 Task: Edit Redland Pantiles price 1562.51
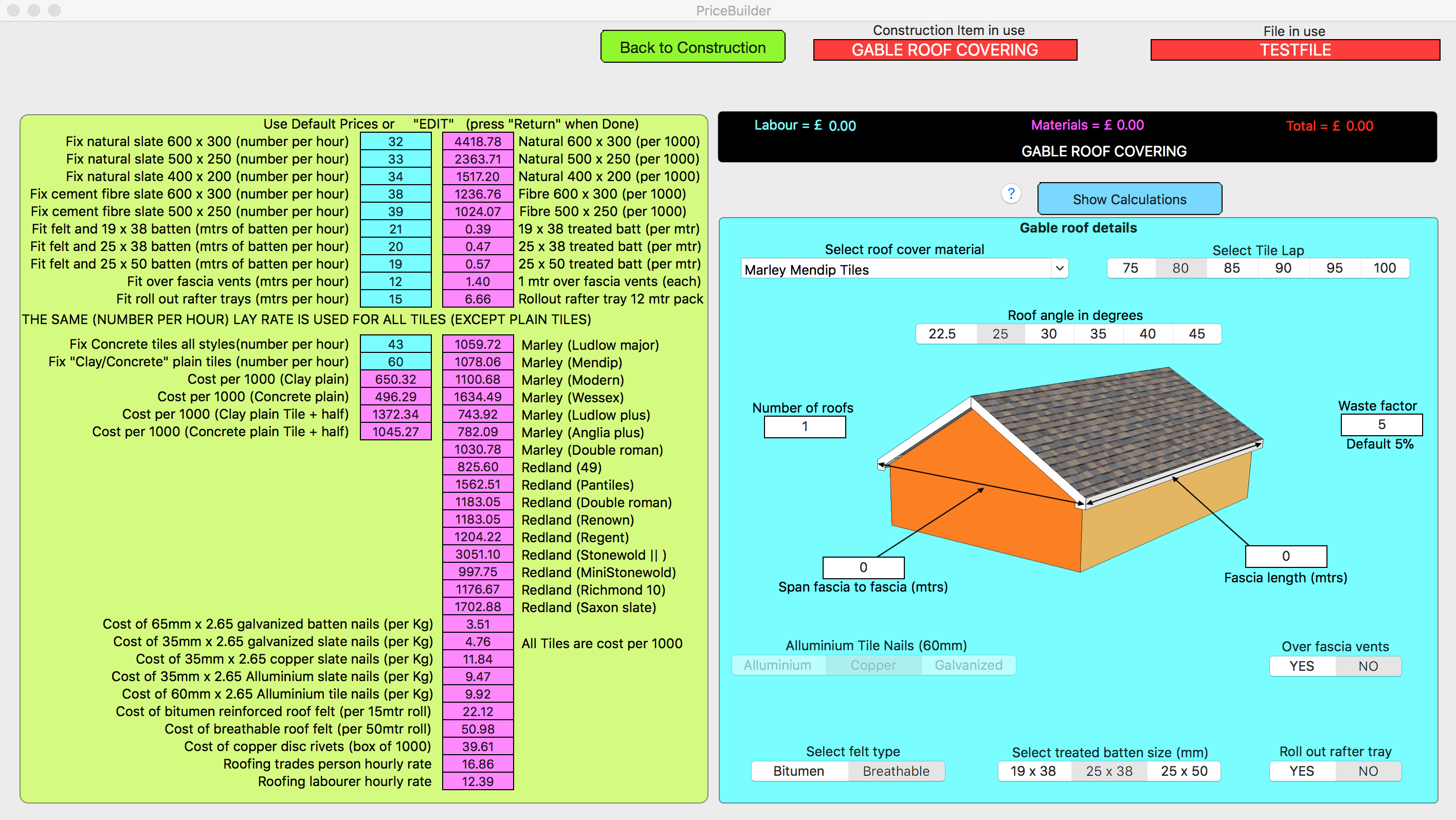tap(478, 485)
